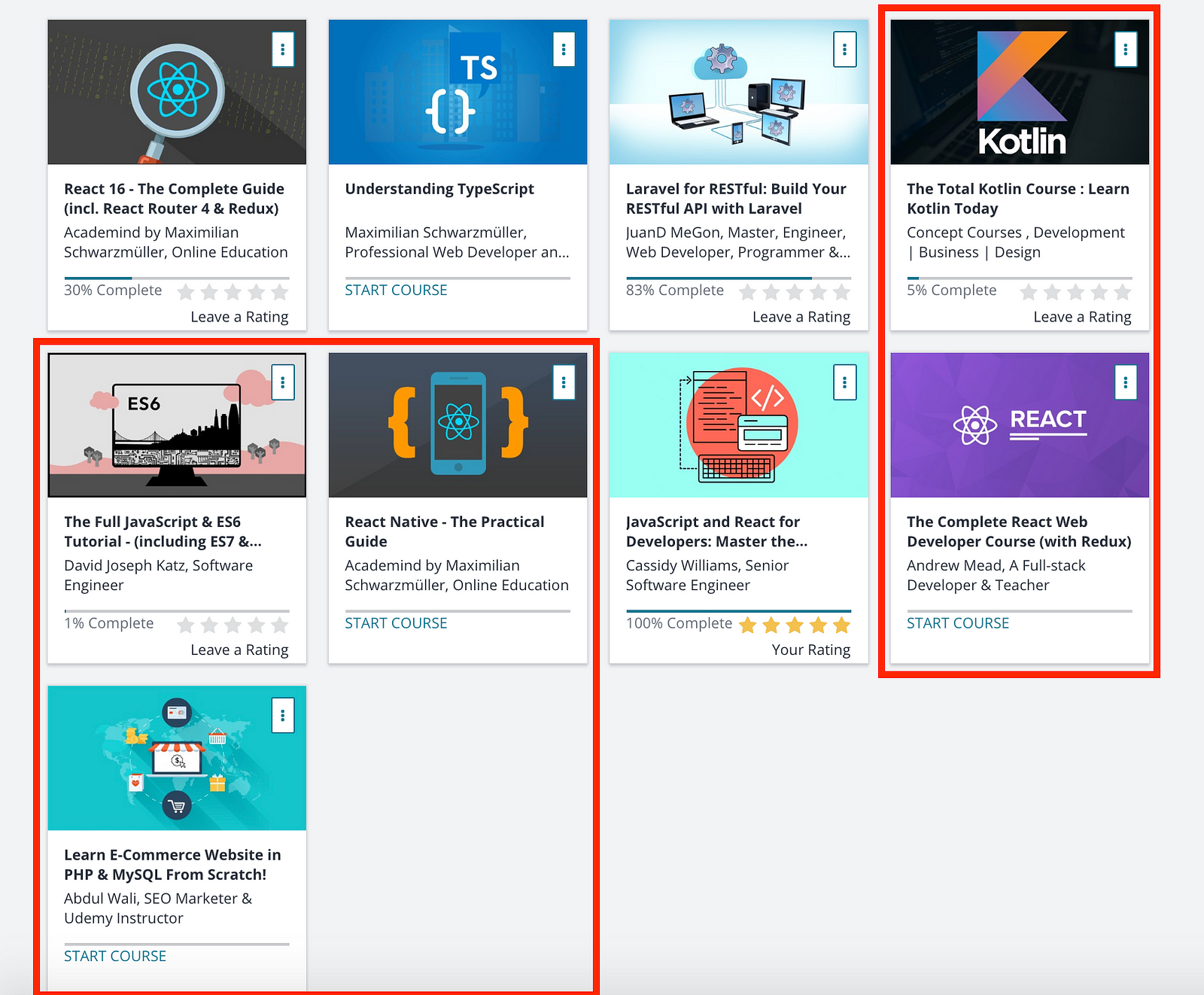Click fifth gold star on JavaScript and React course
The height and width of the screenshot is (995, 1204).
point(841,625)
